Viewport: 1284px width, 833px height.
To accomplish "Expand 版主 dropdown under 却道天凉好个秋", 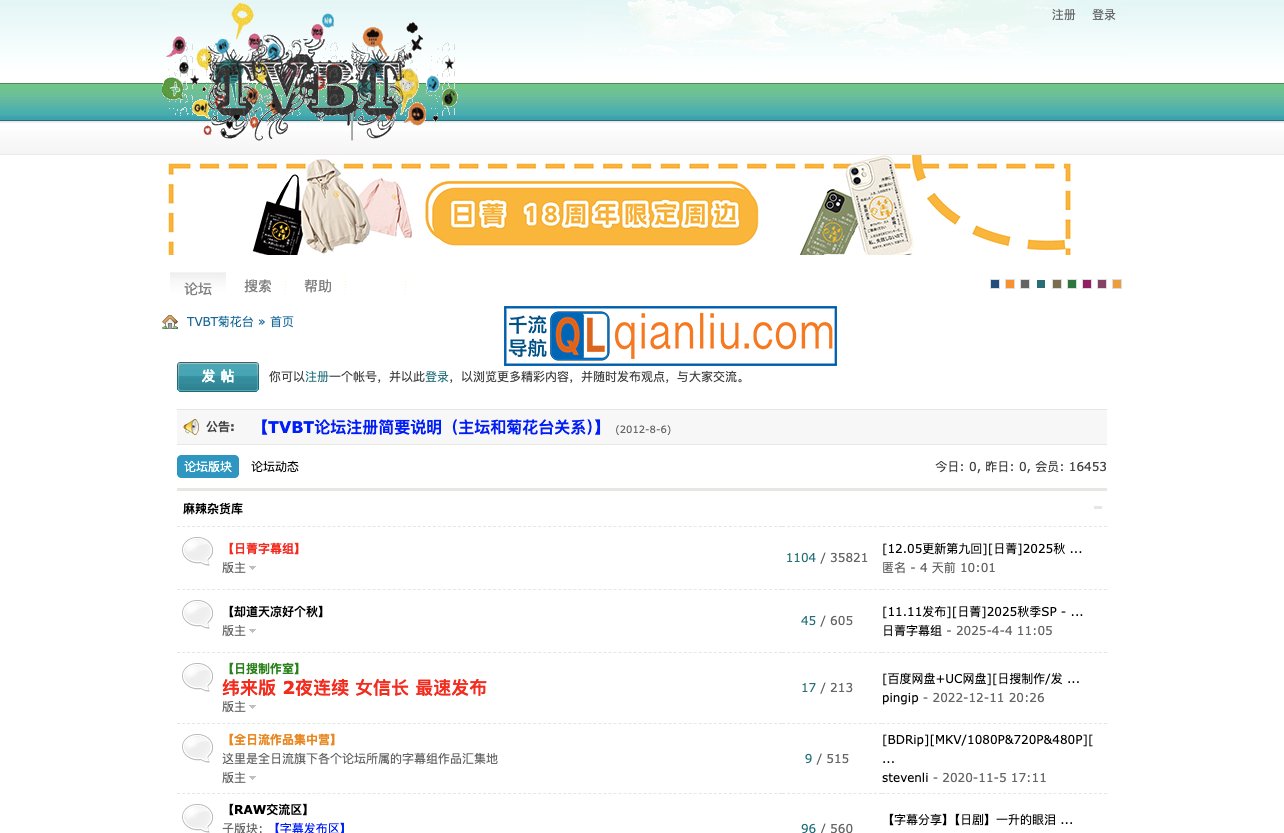I will tap(239, 631).
